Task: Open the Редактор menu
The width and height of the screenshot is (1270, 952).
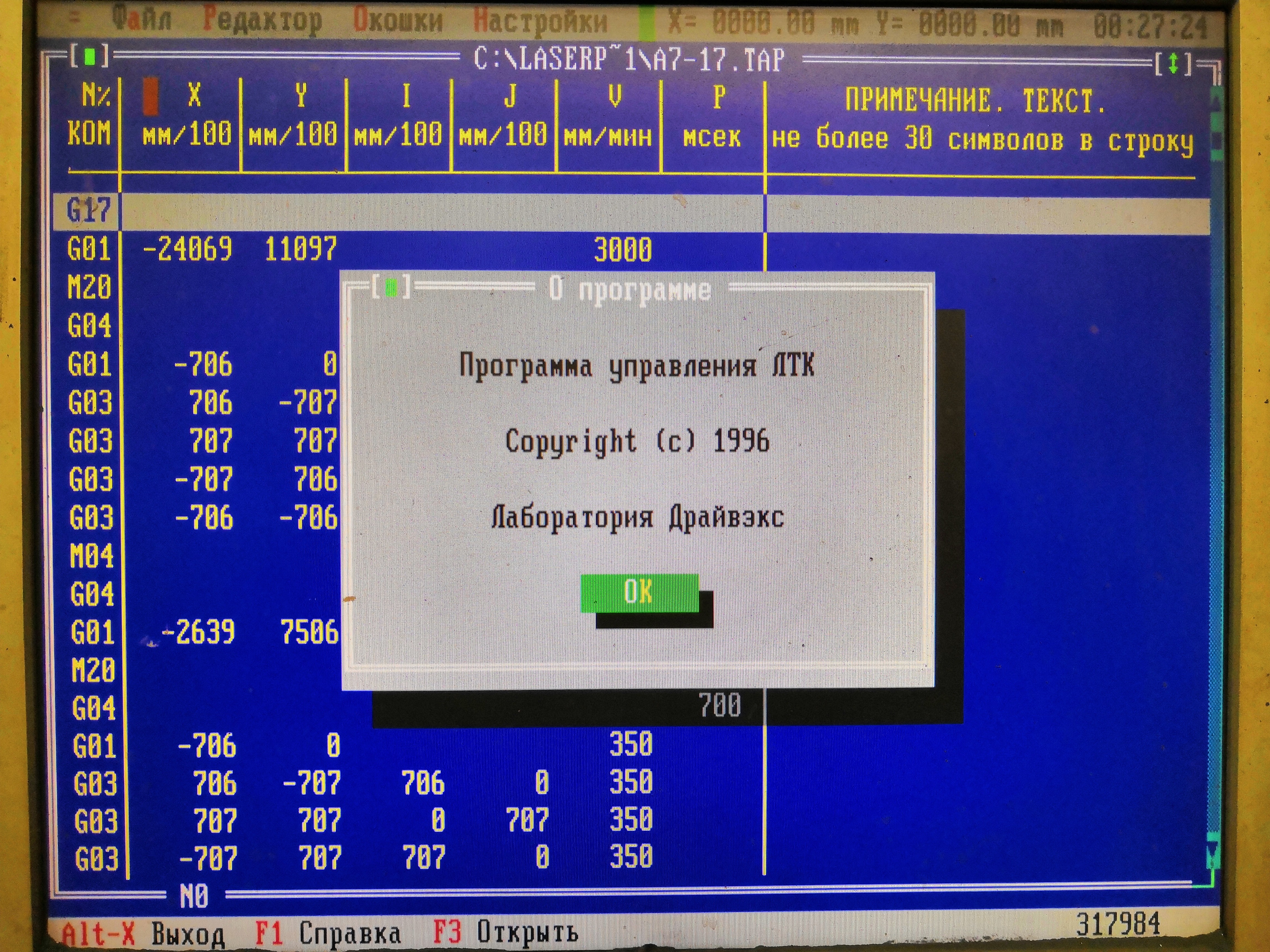Action: [262, 21]
